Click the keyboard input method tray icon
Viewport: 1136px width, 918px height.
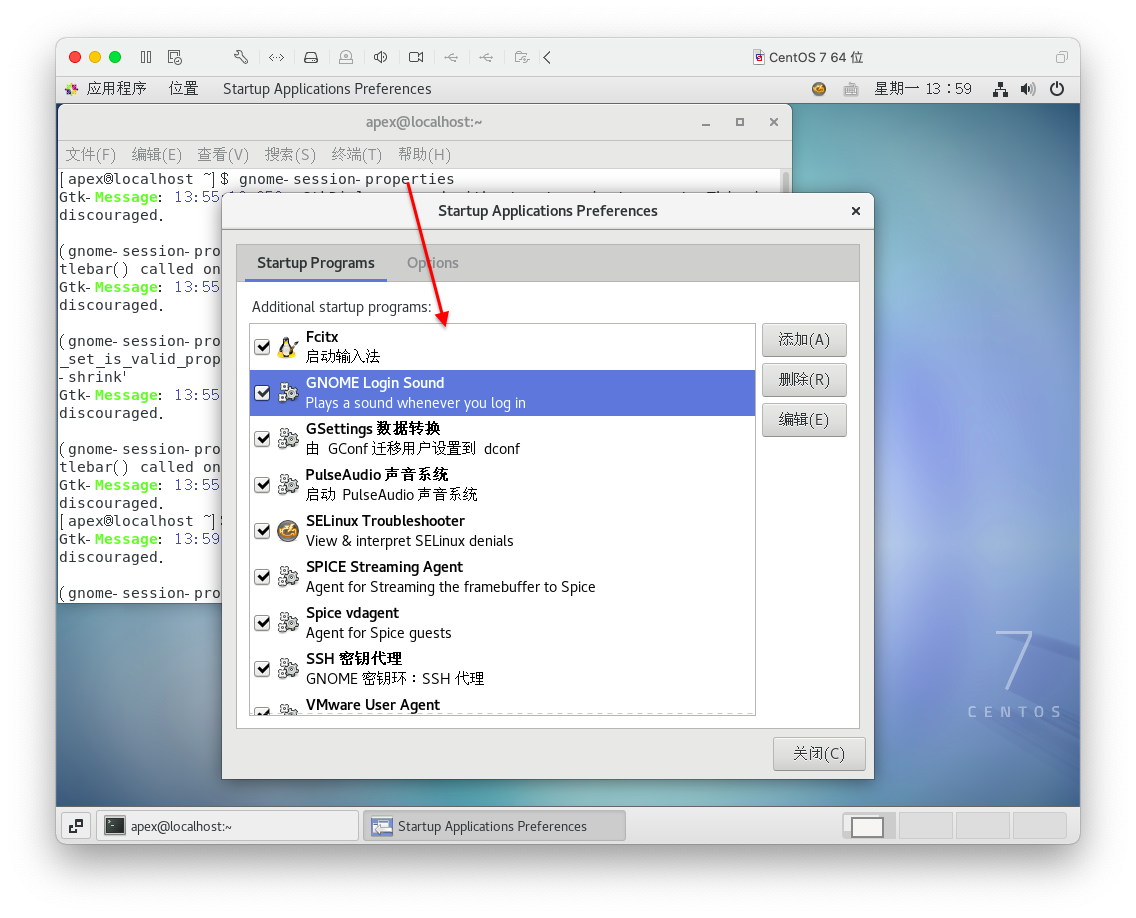pyautogui.click(x=851, y=89)
